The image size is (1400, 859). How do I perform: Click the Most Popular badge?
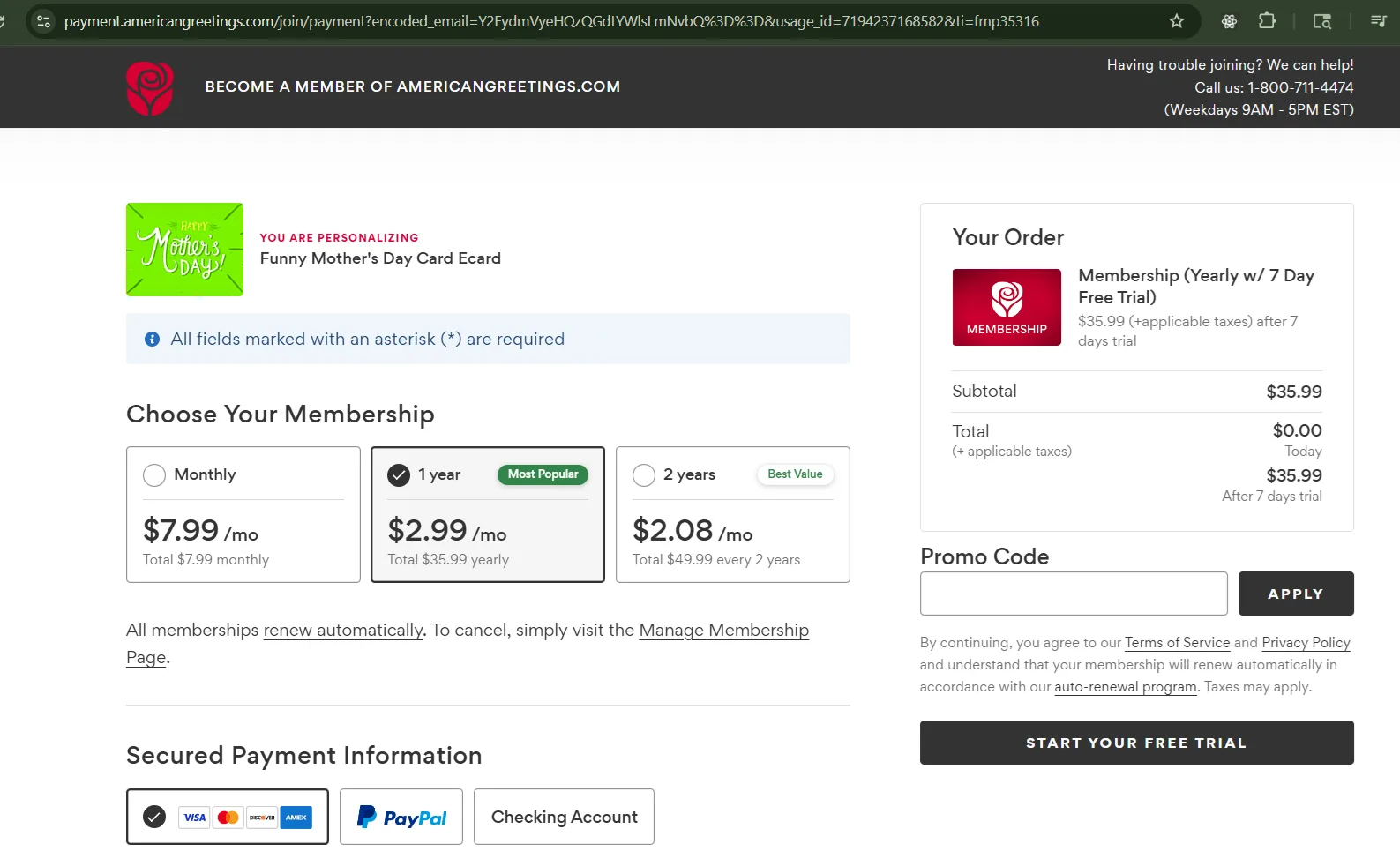pos(543,474)
